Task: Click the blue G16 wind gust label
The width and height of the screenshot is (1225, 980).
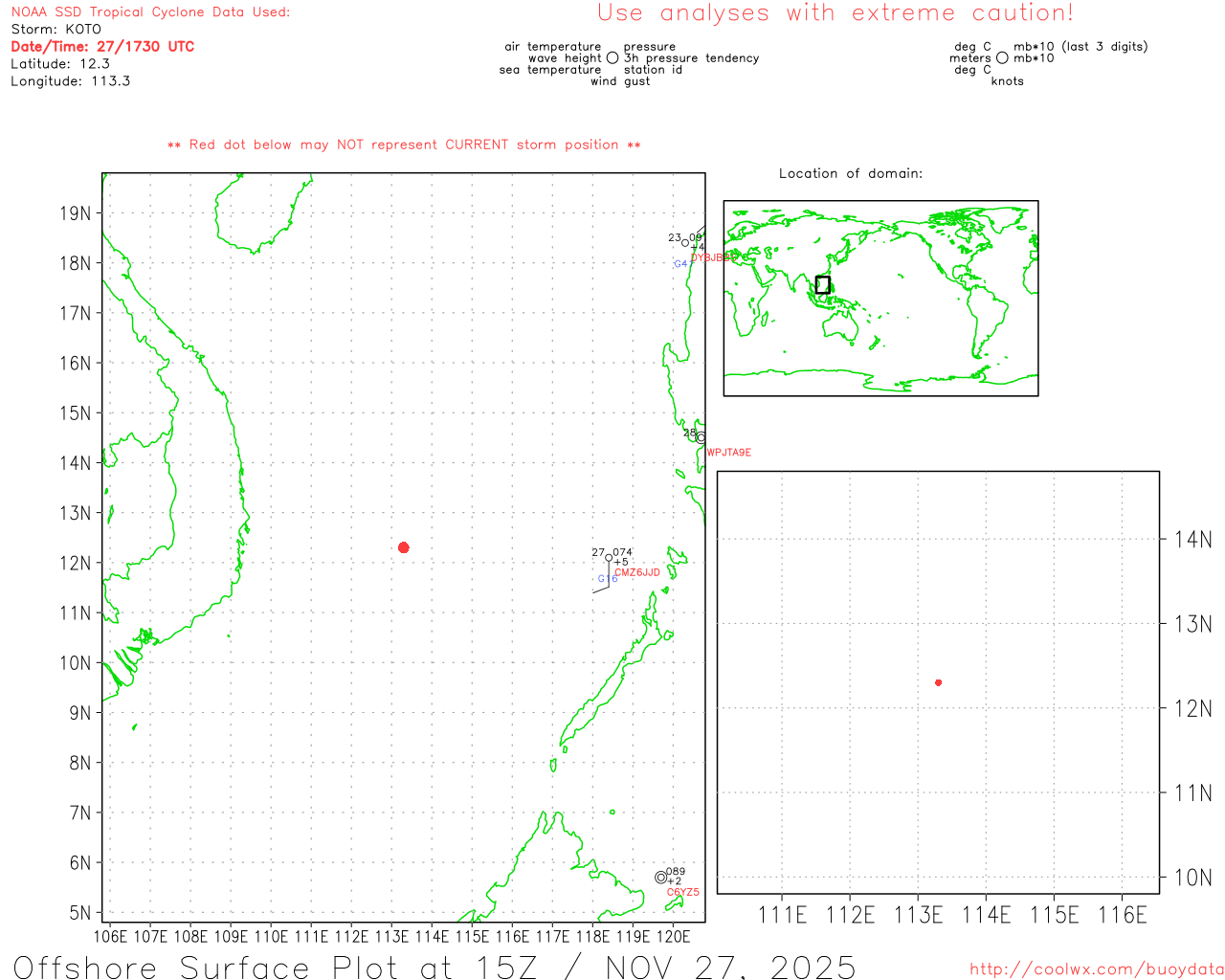Action: (x=607, y=579)
